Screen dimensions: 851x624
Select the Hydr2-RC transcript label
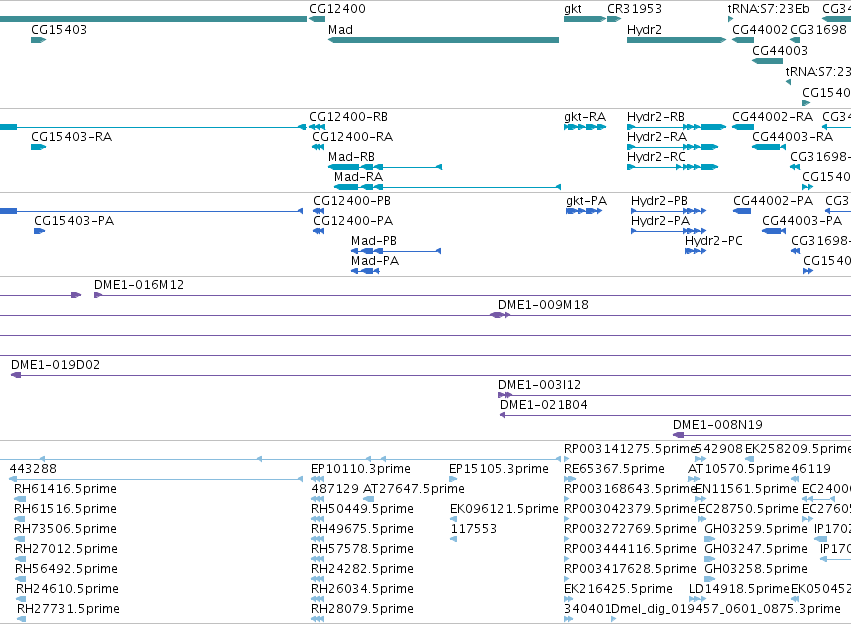pos(656,157)
